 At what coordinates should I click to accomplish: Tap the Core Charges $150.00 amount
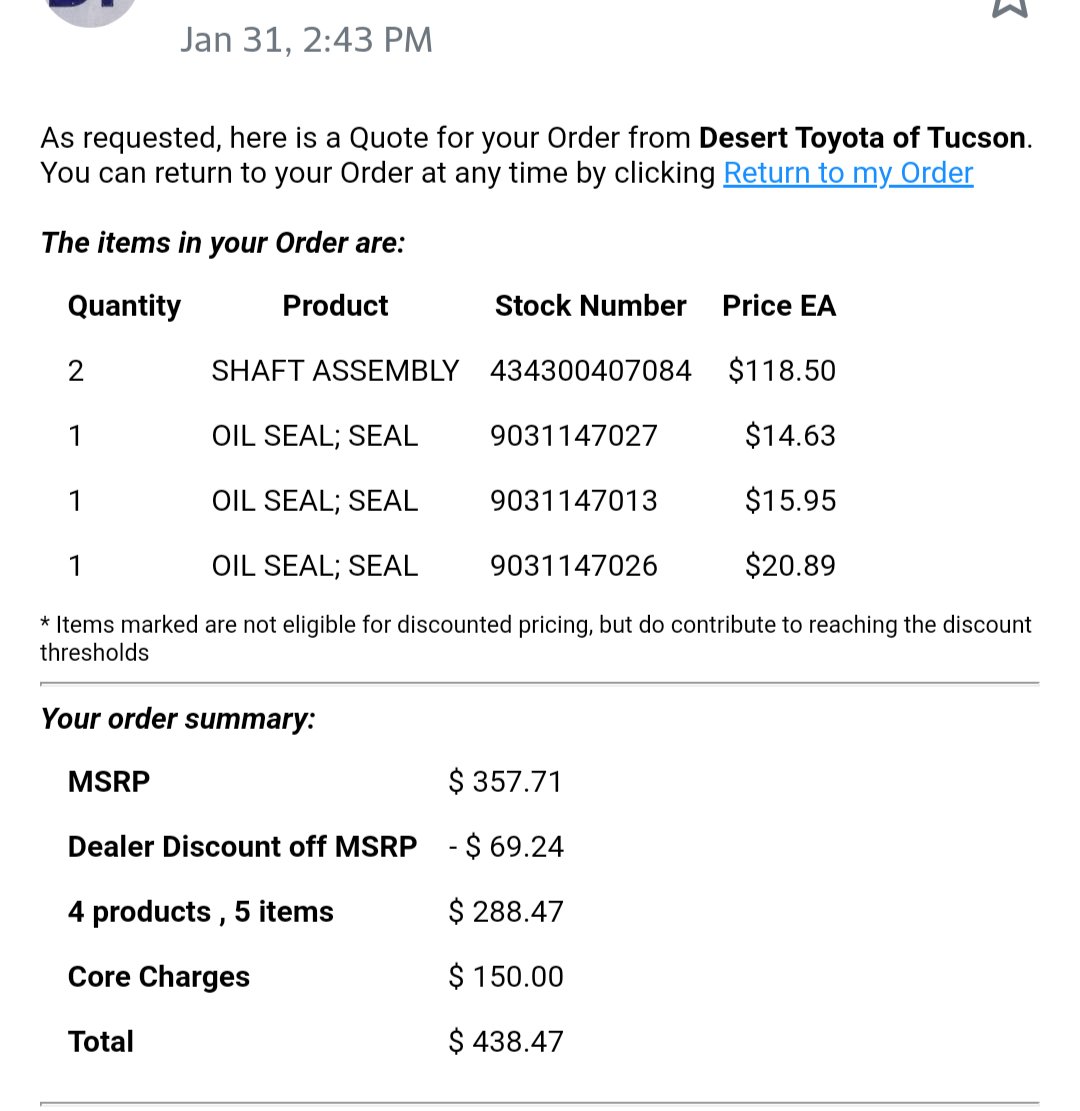tap(506, 976)
